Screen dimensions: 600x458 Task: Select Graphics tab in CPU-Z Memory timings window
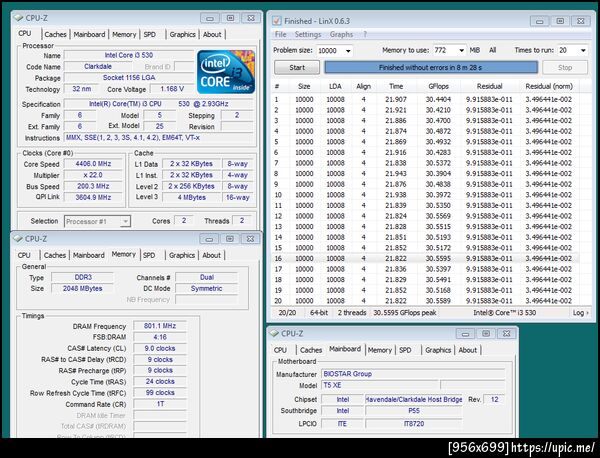[182, 255]
